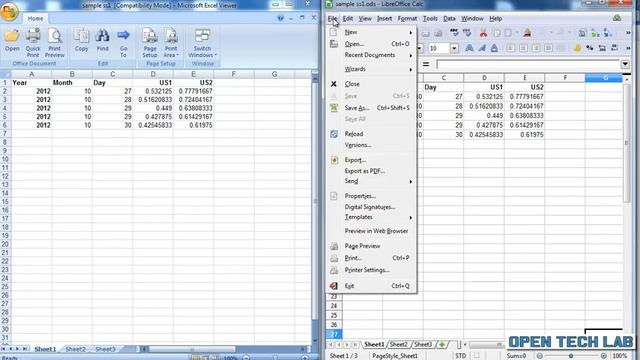Screen dimensions: 640x360
Task: Click the Spelling check icon in LibreOffice toolbar
Action: pos(454,33)
